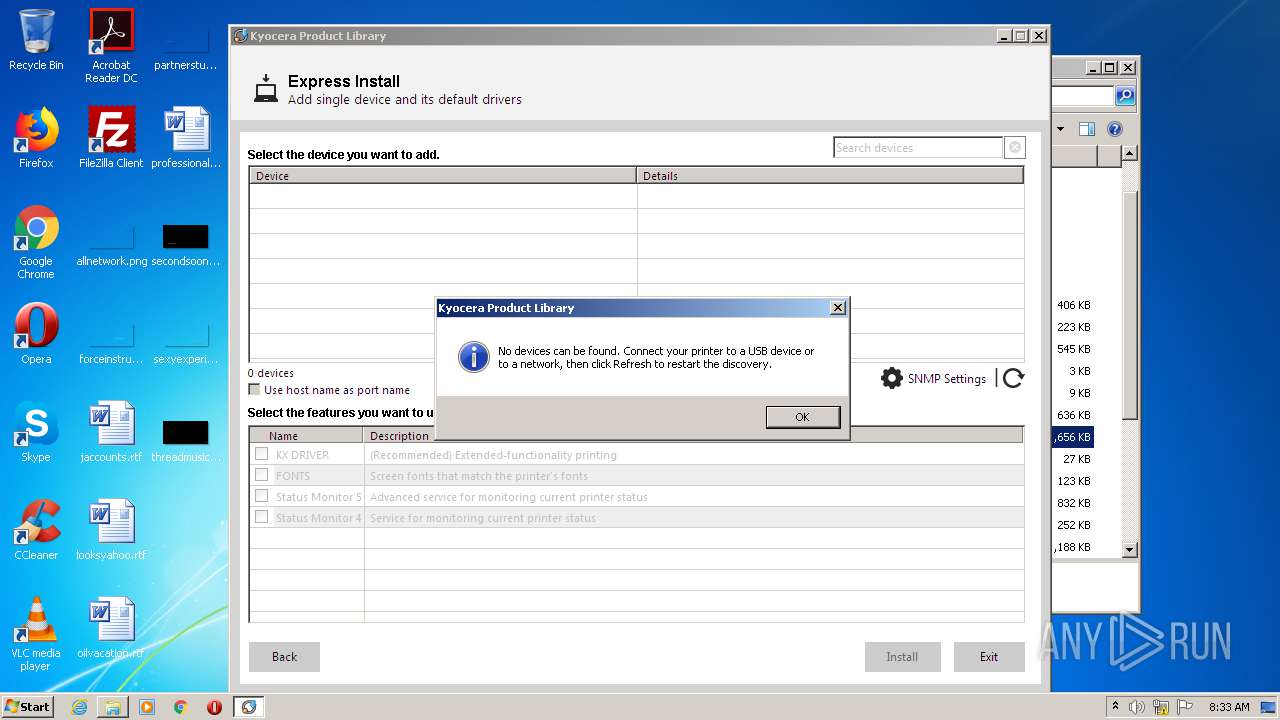Open Google Chrome desktop shortcut

click(x=36, y=242)
